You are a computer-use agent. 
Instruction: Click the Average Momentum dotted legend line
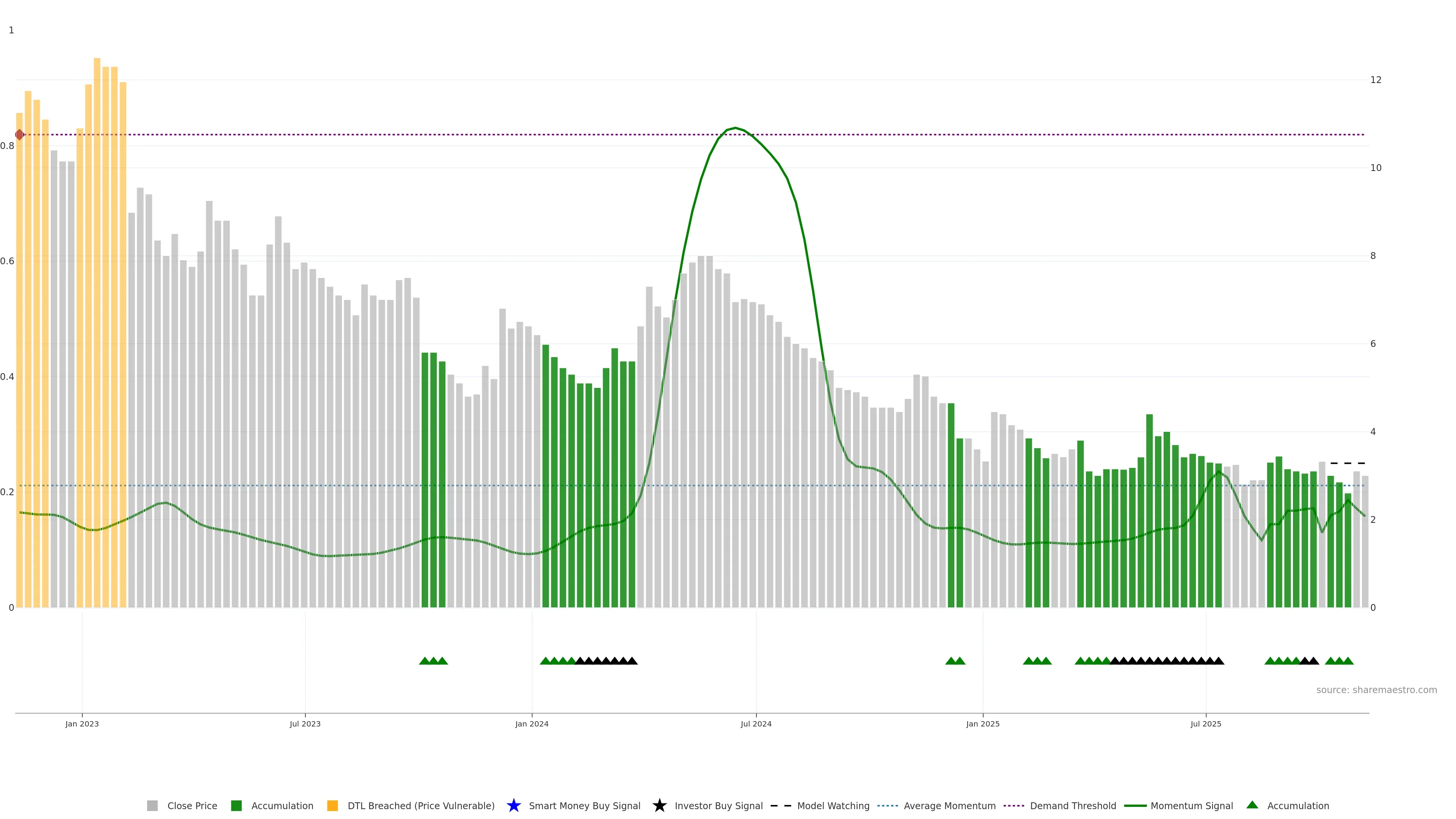click(x=887, y=805)
